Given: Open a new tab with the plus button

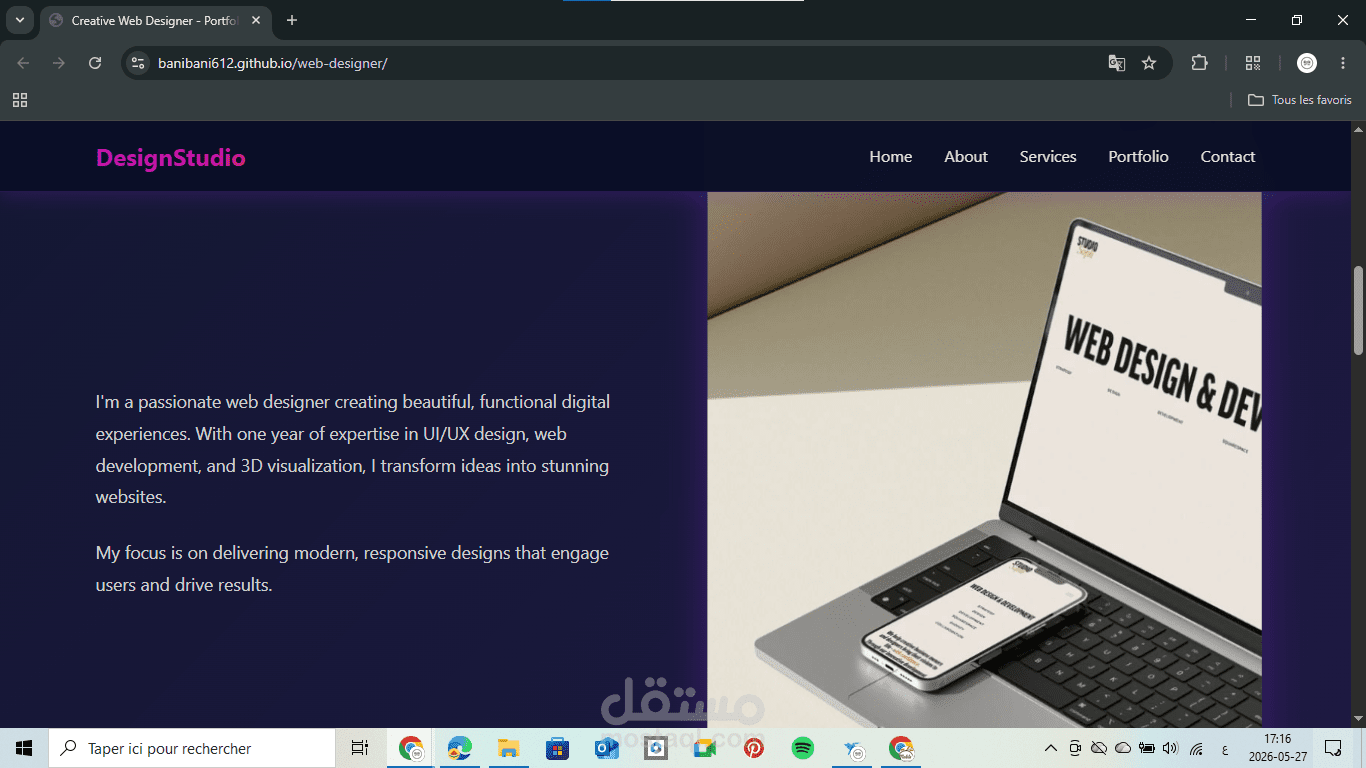Looking at the screenshot, I should pos(292,20).
